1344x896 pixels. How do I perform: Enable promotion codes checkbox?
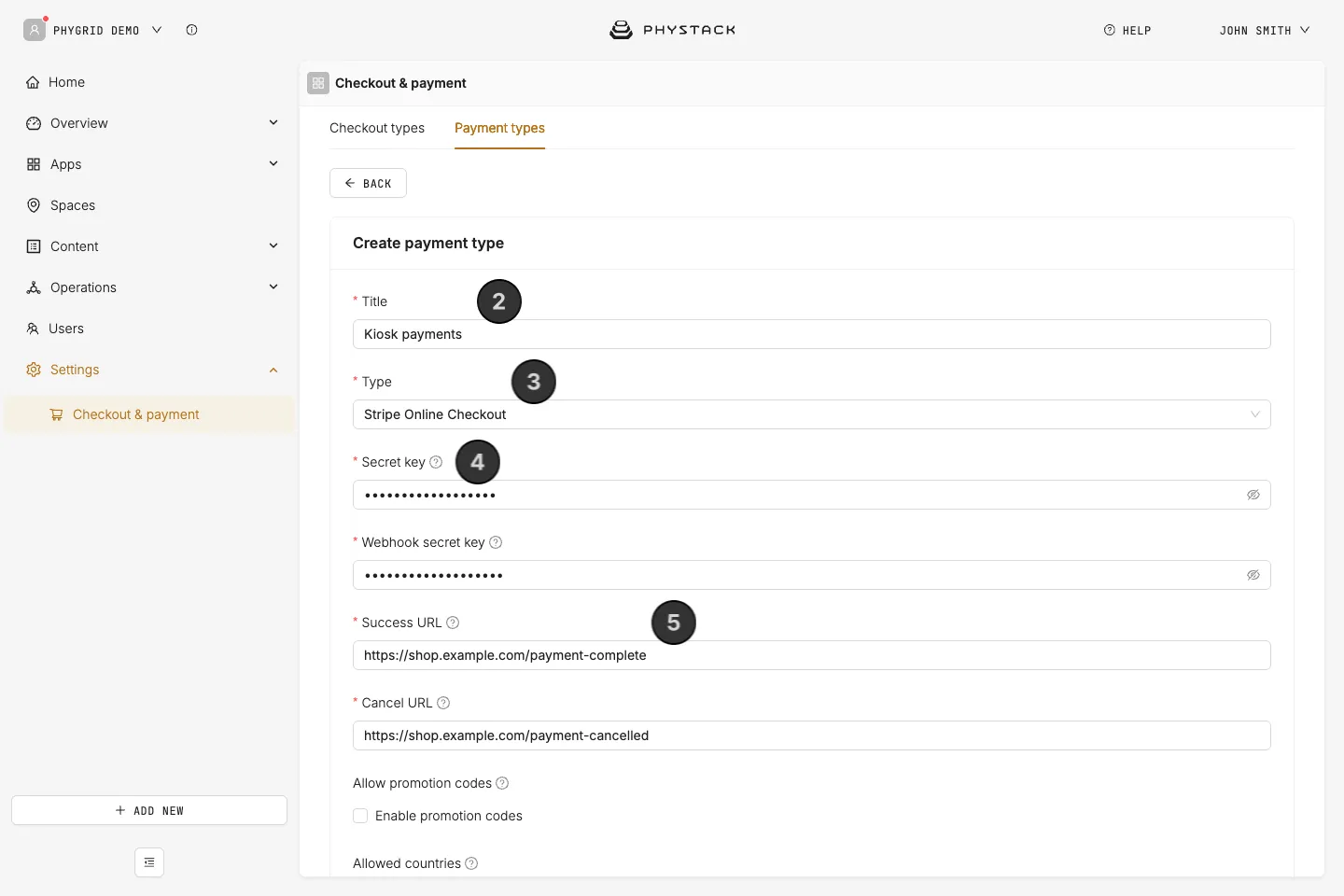360,816
